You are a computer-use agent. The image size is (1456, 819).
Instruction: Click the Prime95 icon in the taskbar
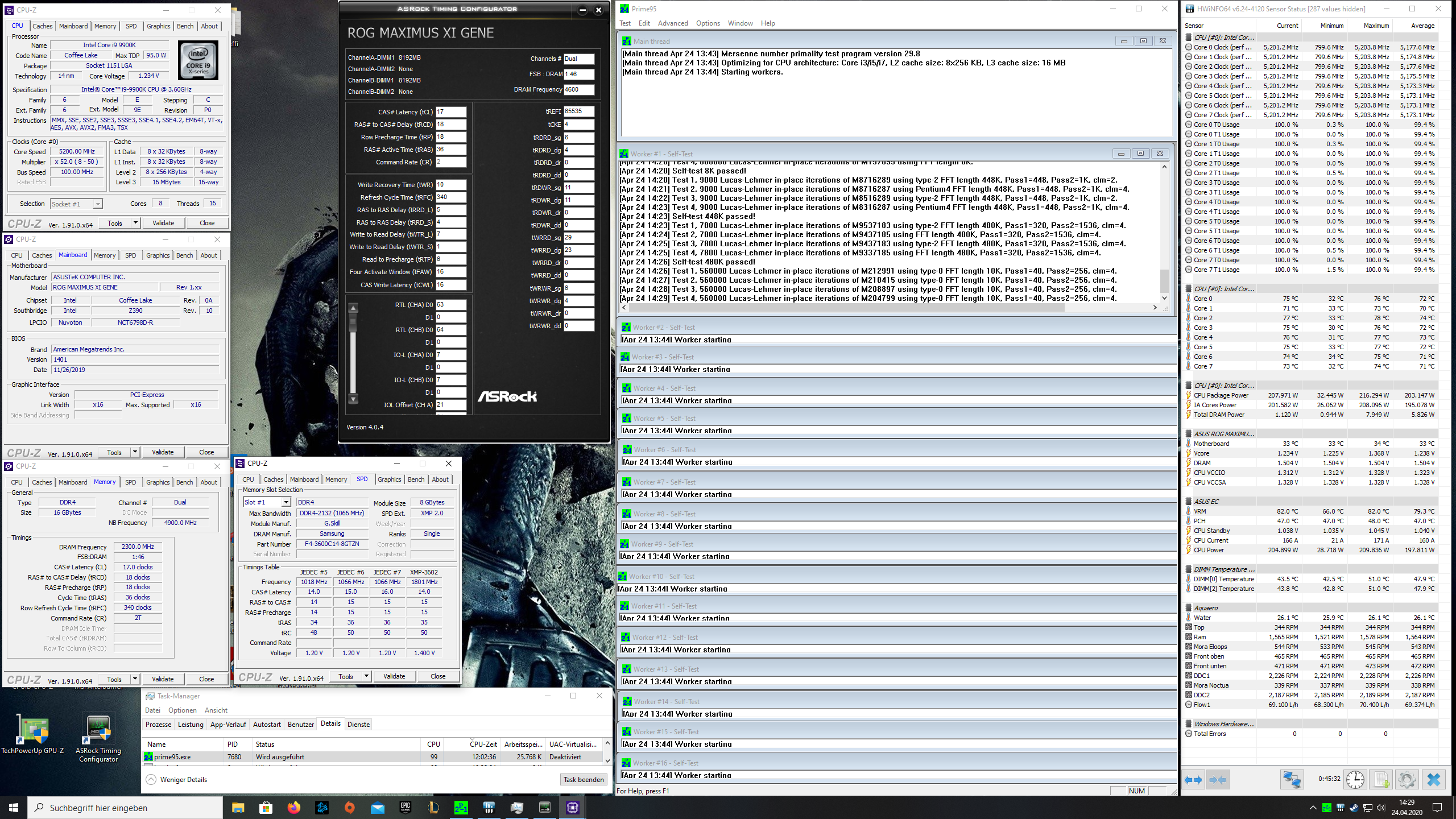tap(461, 807)
